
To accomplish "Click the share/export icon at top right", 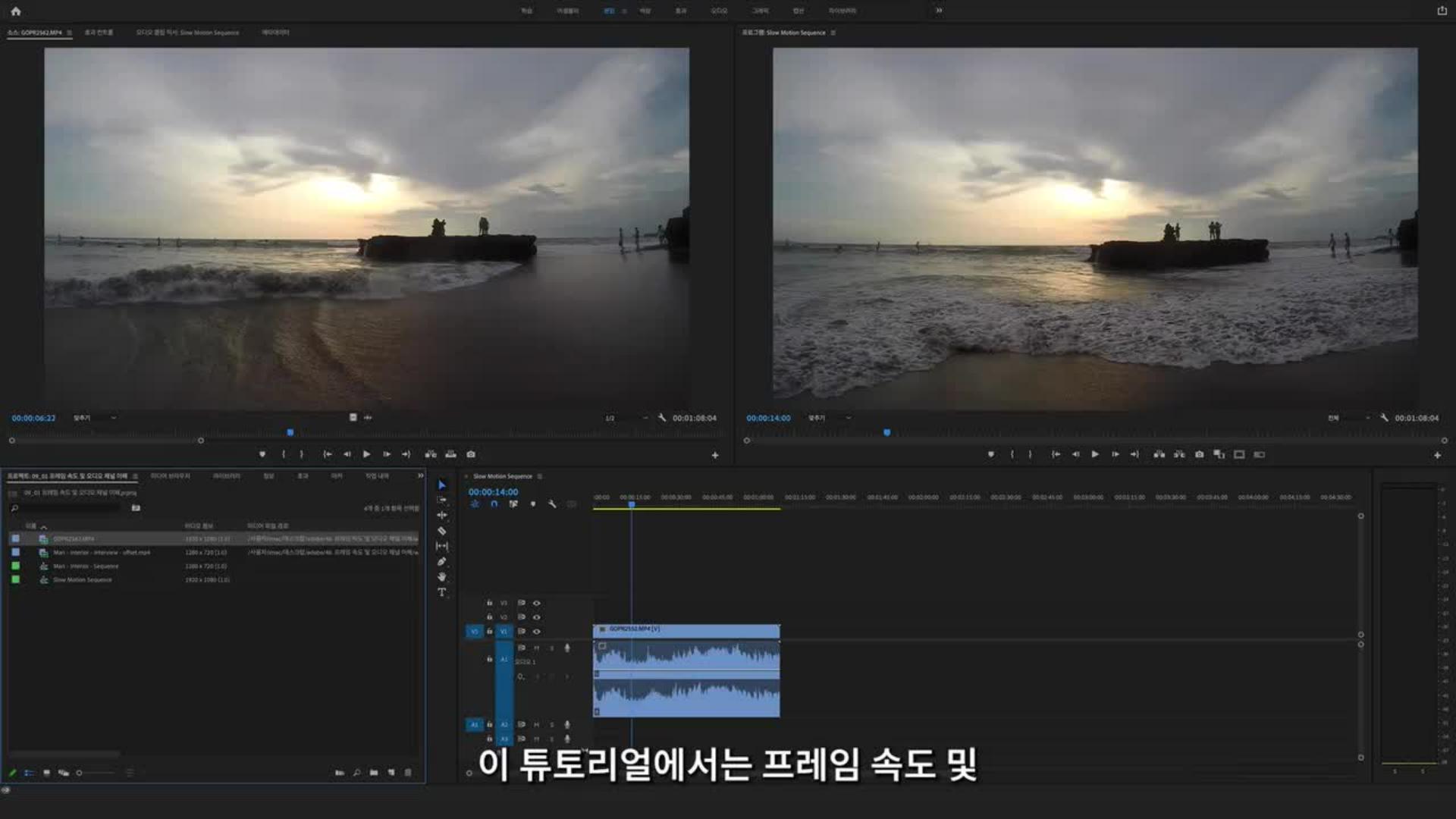I will [1442, 11].
